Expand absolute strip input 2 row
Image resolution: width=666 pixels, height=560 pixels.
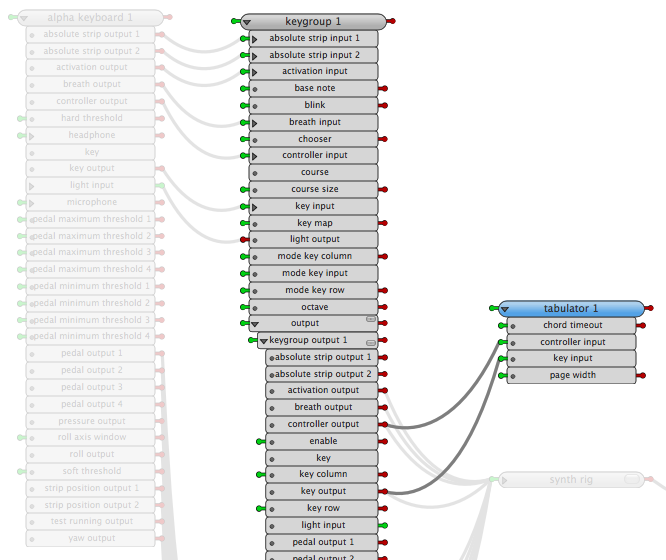(x=254, y=56)
